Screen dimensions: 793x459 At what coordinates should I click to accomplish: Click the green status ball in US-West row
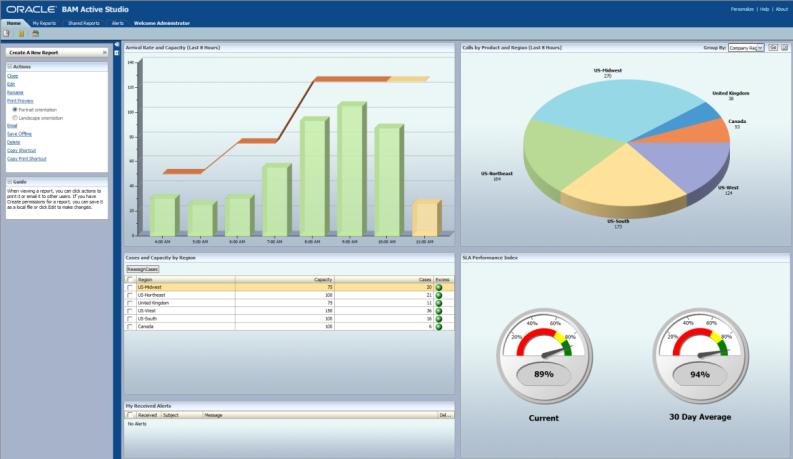(x=438, y=311)
